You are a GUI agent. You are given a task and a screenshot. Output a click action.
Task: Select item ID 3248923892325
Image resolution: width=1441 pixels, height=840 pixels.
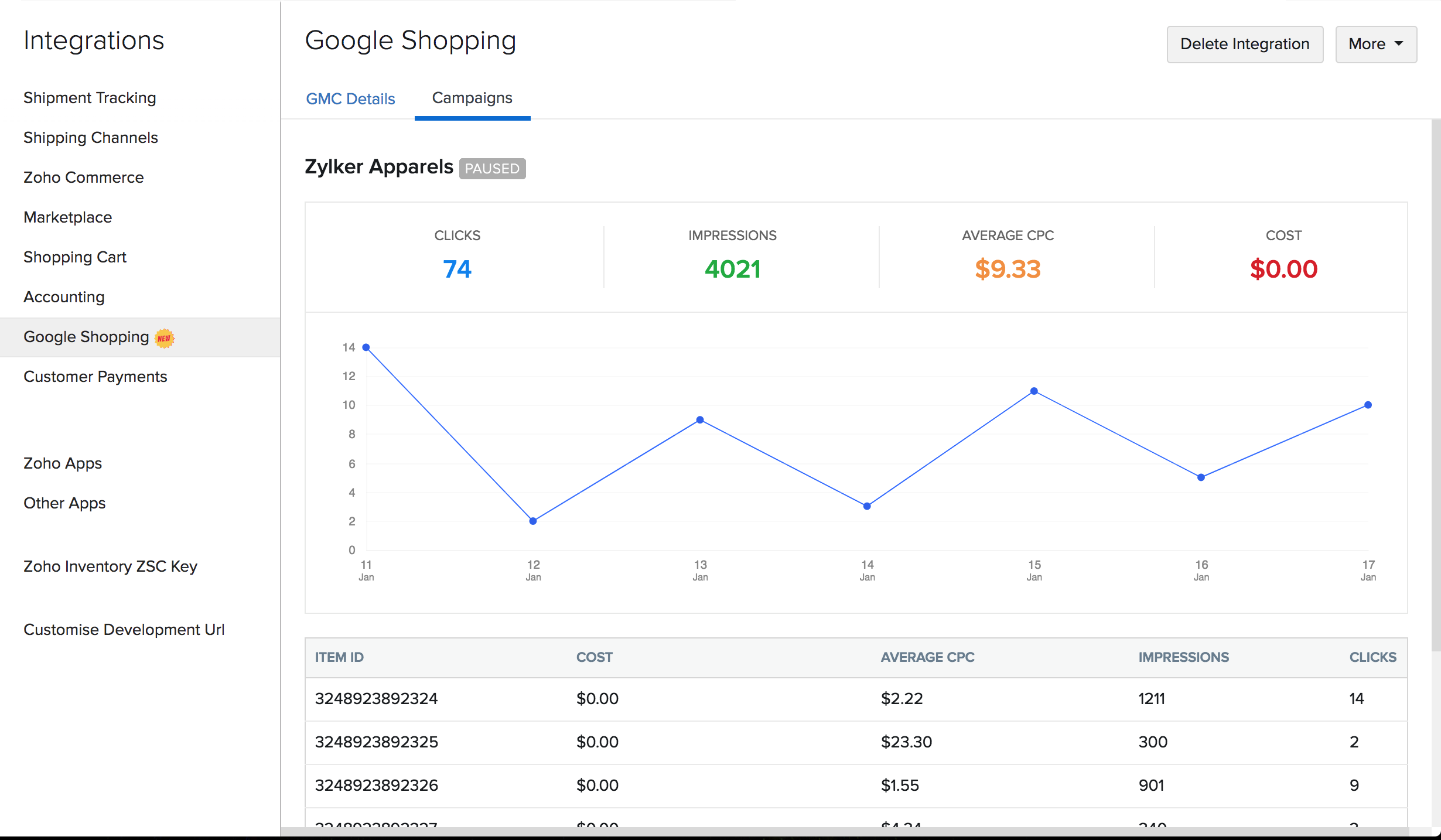pyautogui.click(x=377, y=742)
